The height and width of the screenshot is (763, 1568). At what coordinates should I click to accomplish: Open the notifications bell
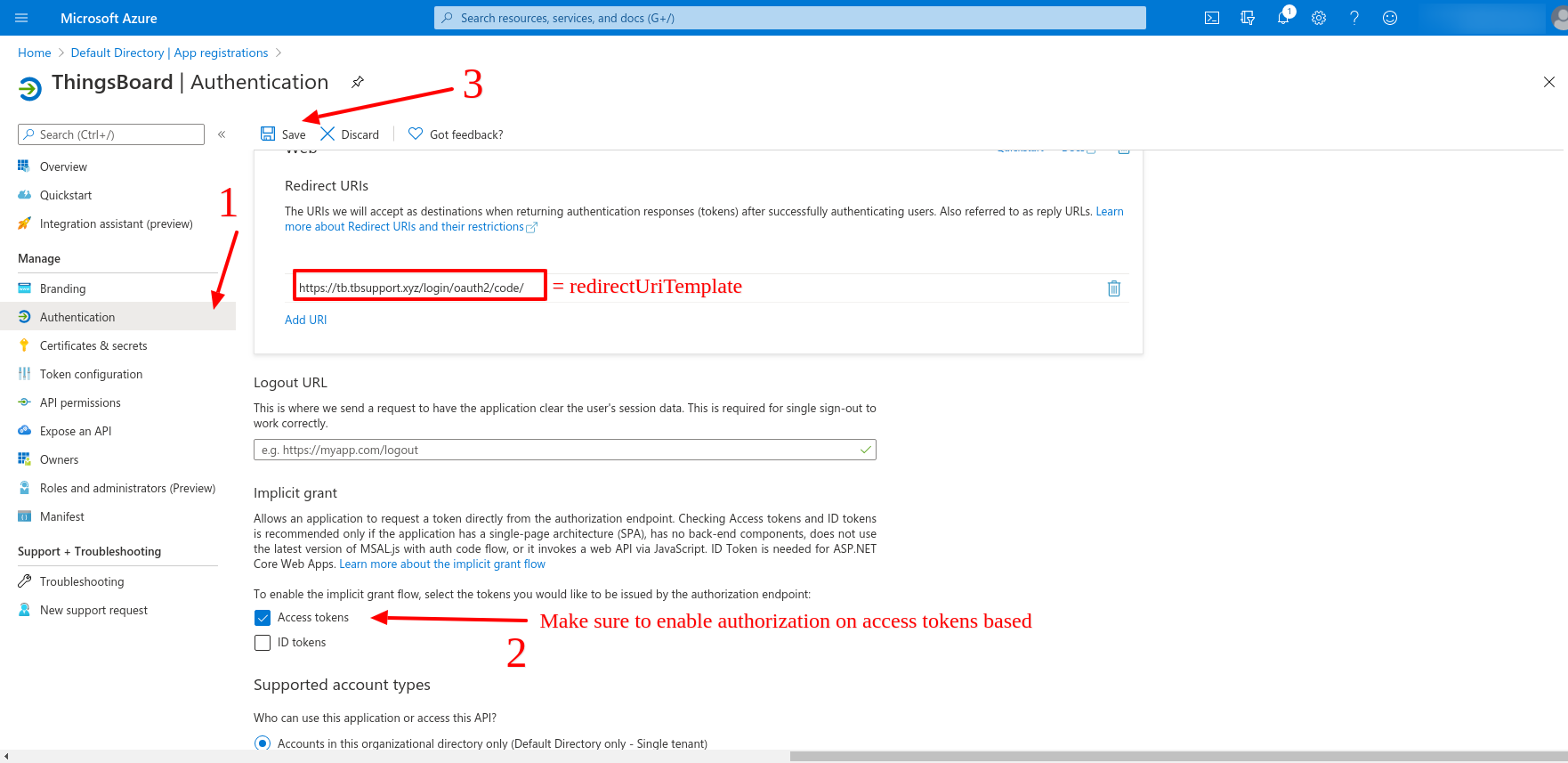click(x=1283, y=18)
